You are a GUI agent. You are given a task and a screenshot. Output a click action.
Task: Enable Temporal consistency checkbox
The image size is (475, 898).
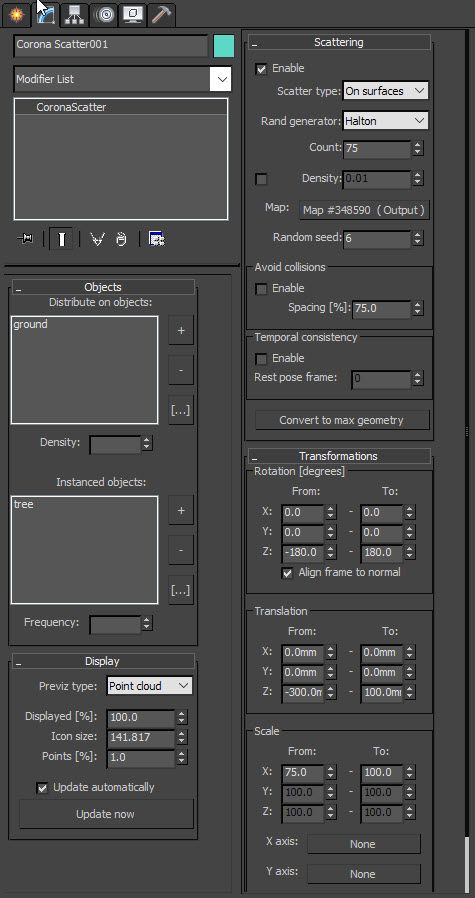[x=261, y=359]
